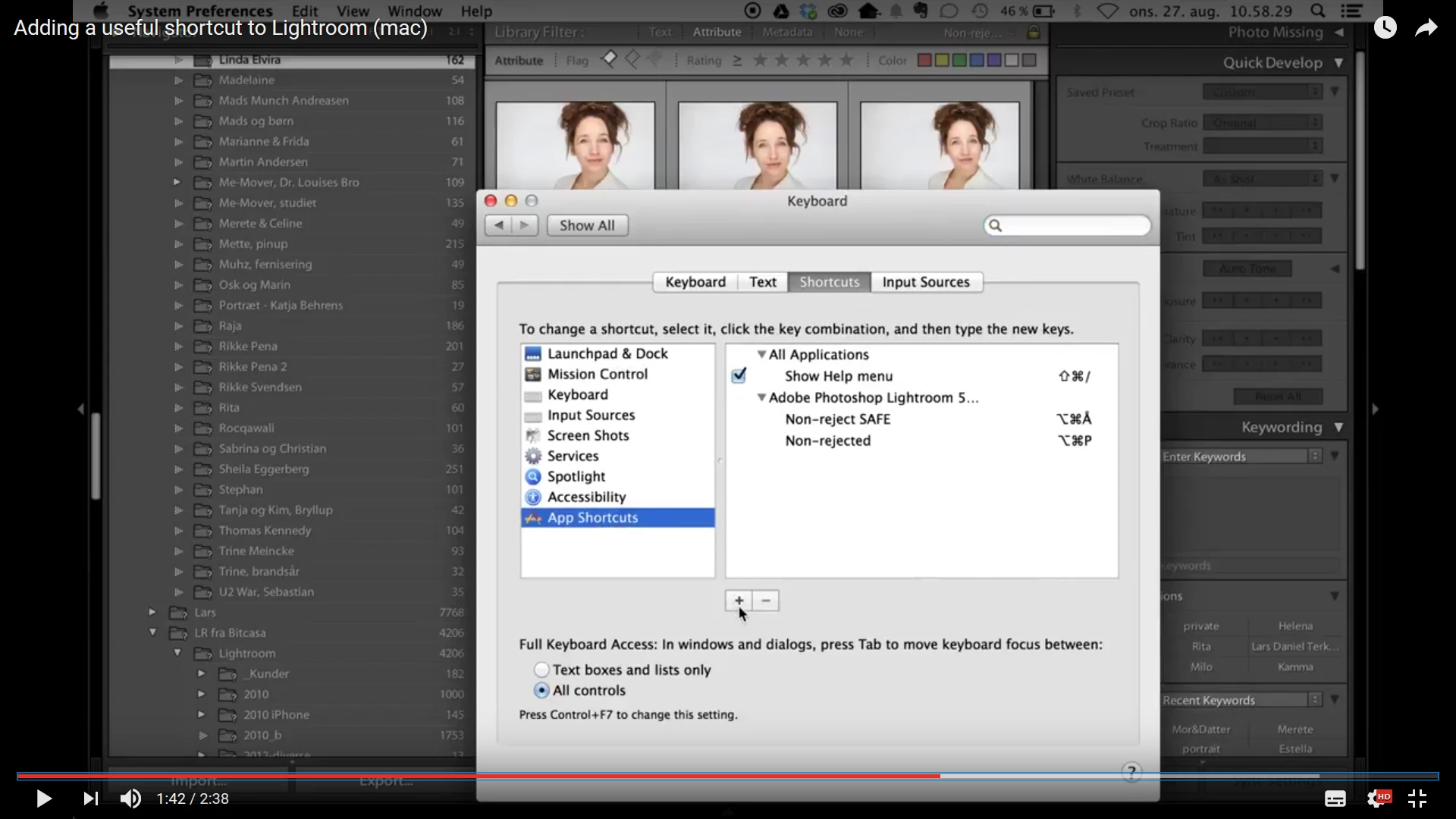Toggle subtitles captions button

pos(1335,799)
